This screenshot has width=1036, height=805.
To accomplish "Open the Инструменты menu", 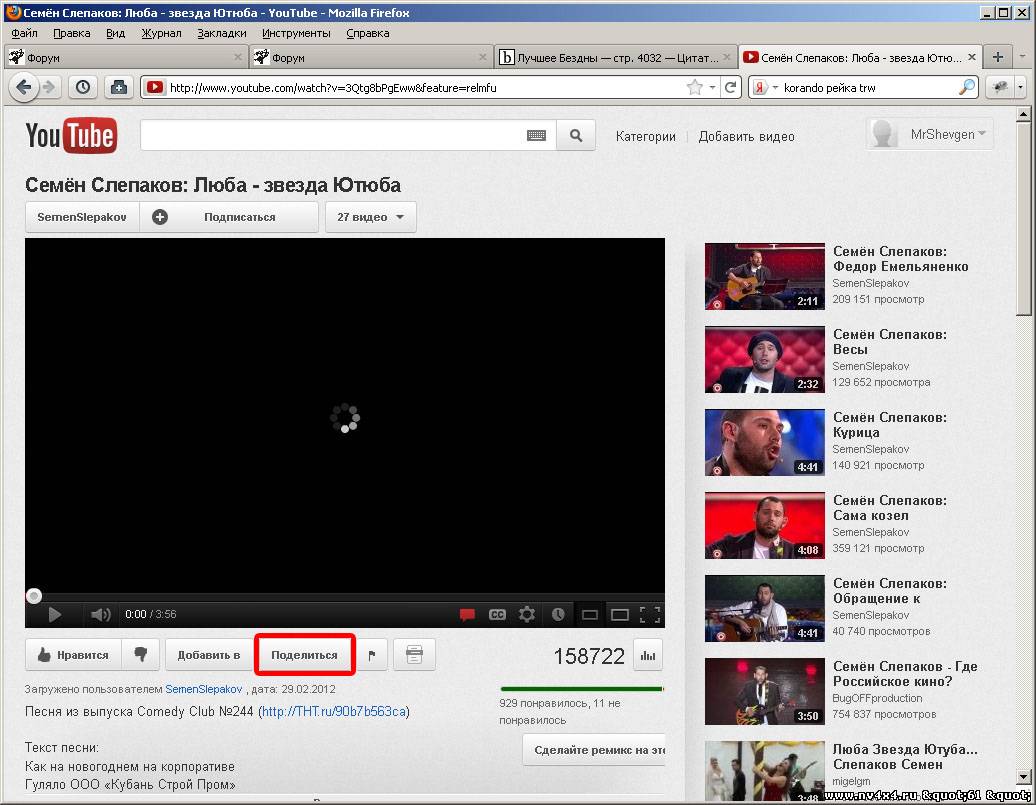I will (x=296, y=33).
